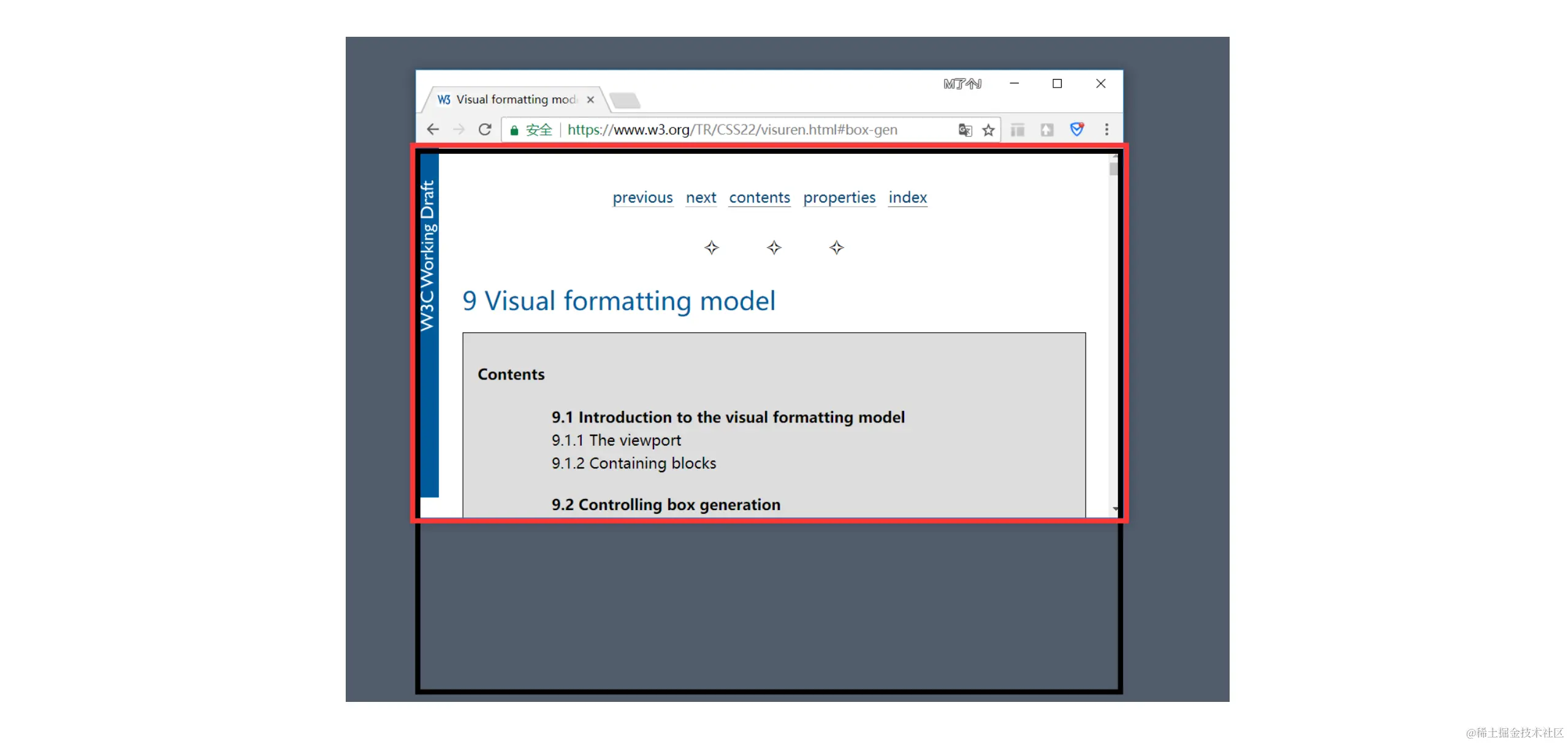Go to the 'contents' link
This screenshot has width=1568, height=743.
click(x=759, y=197)
